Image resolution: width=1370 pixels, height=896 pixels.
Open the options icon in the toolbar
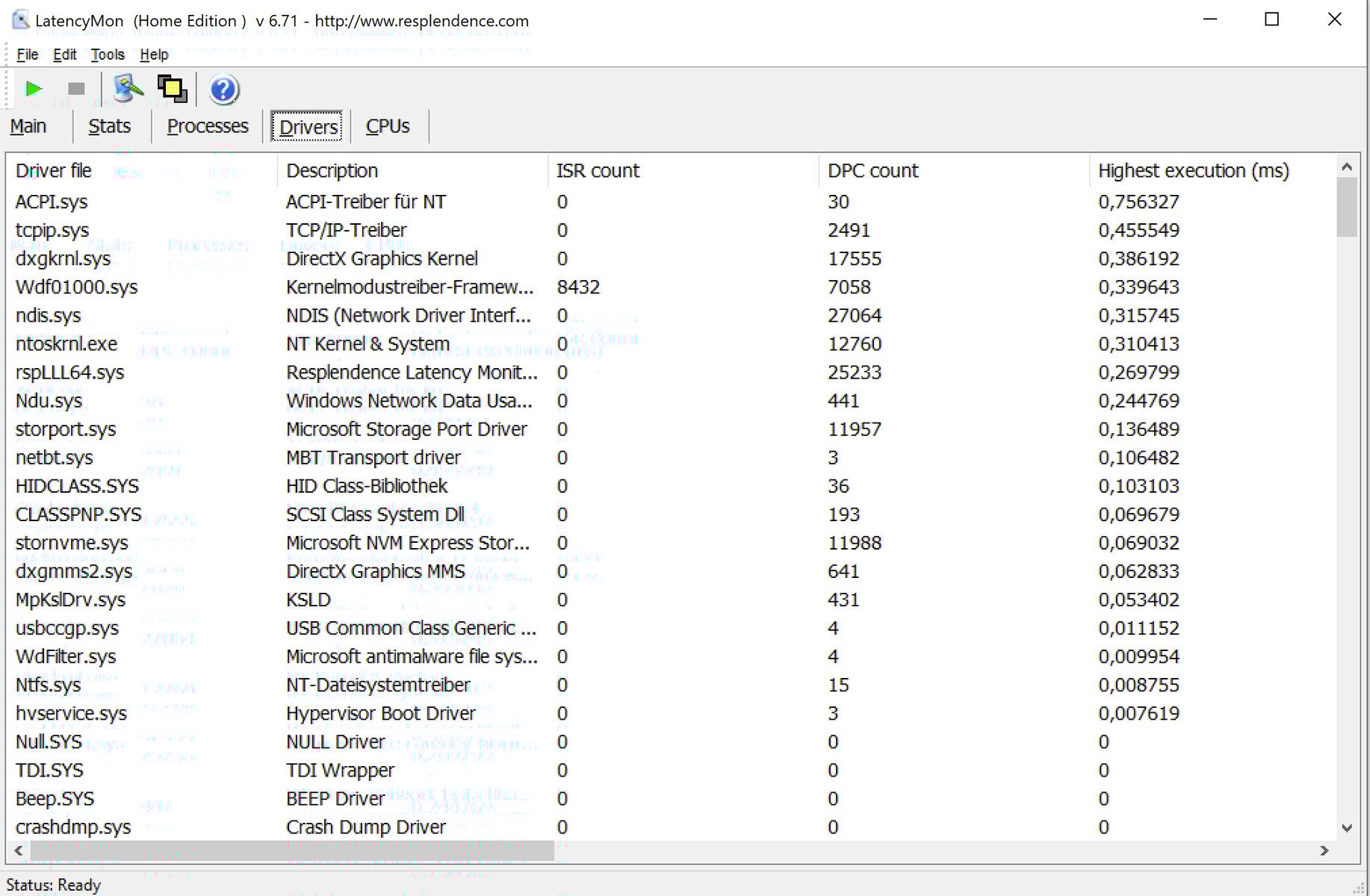click(x=128, y=89)
